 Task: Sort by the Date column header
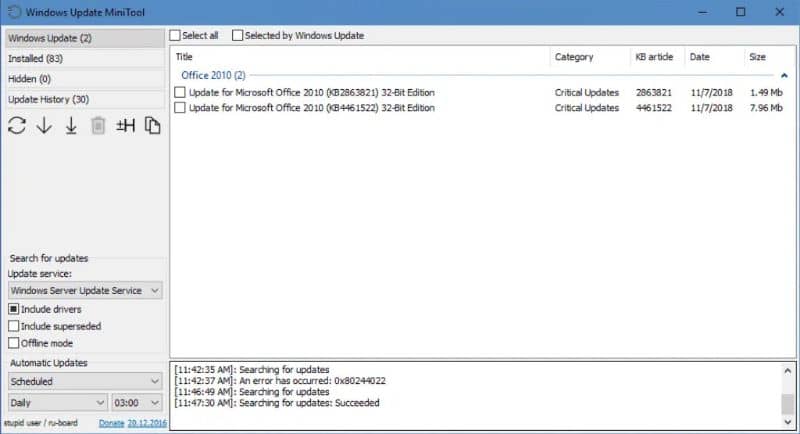point(714,57)
